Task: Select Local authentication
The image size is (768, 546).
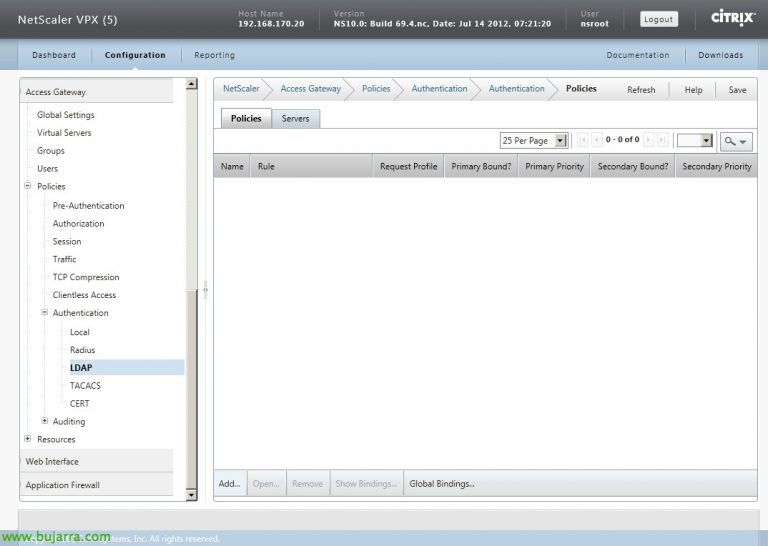Action: tap(80, 332)
